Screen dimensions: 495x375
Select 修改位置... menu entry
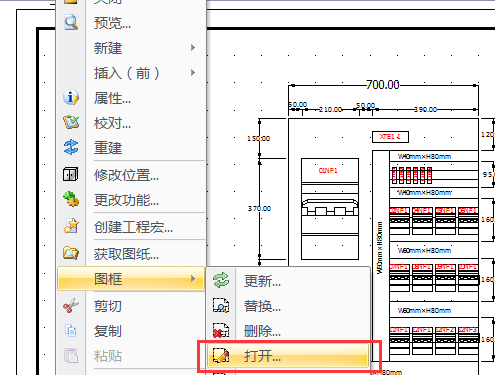(x=131, y=175)
